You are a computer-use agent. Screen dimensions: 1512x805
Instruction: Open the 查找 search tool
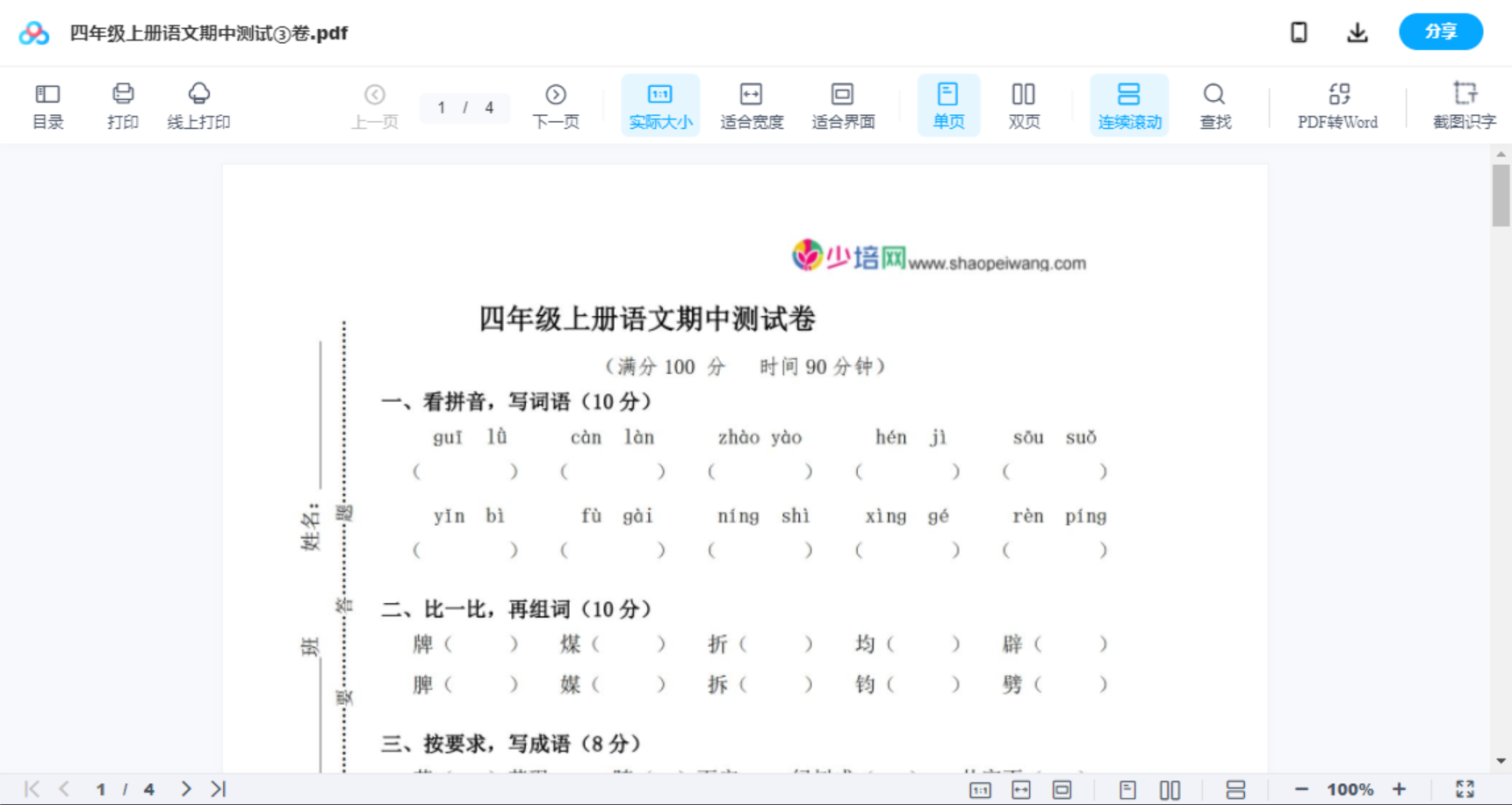click(1214, 105)
